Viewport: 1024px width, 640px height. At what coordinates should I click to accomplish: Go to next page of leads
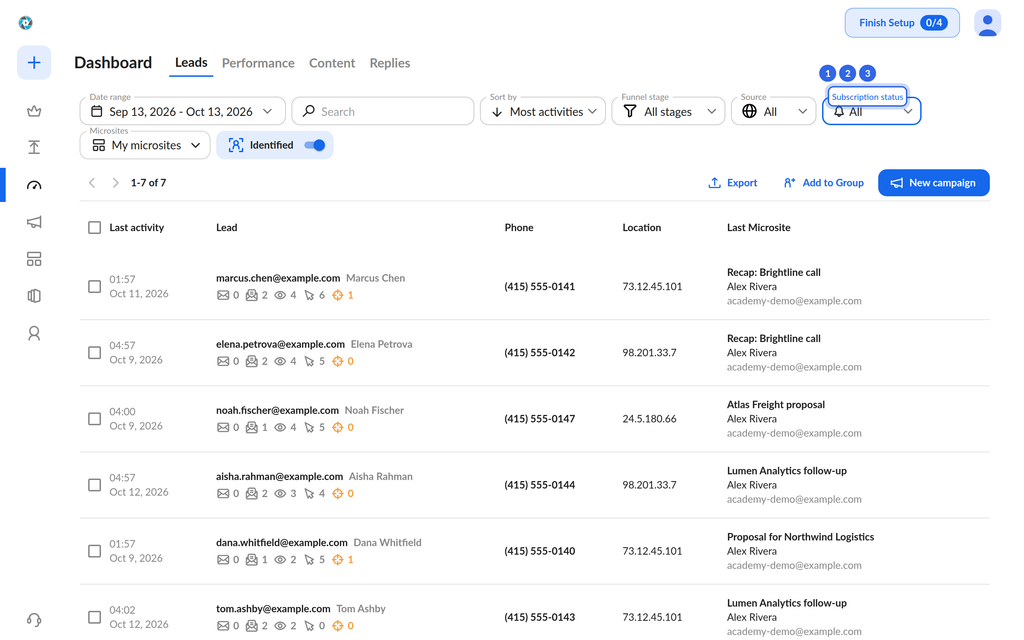tap(116, 183)
